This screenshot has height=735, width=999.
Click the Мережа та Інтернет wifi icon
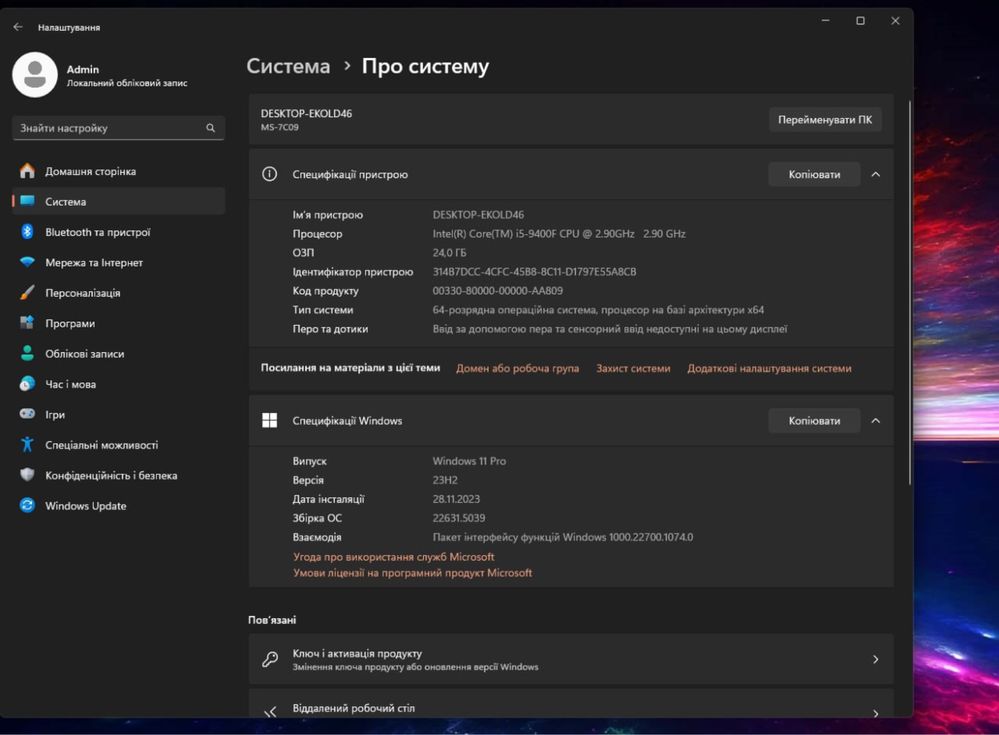pyautogui.click(x=27, y=262)
